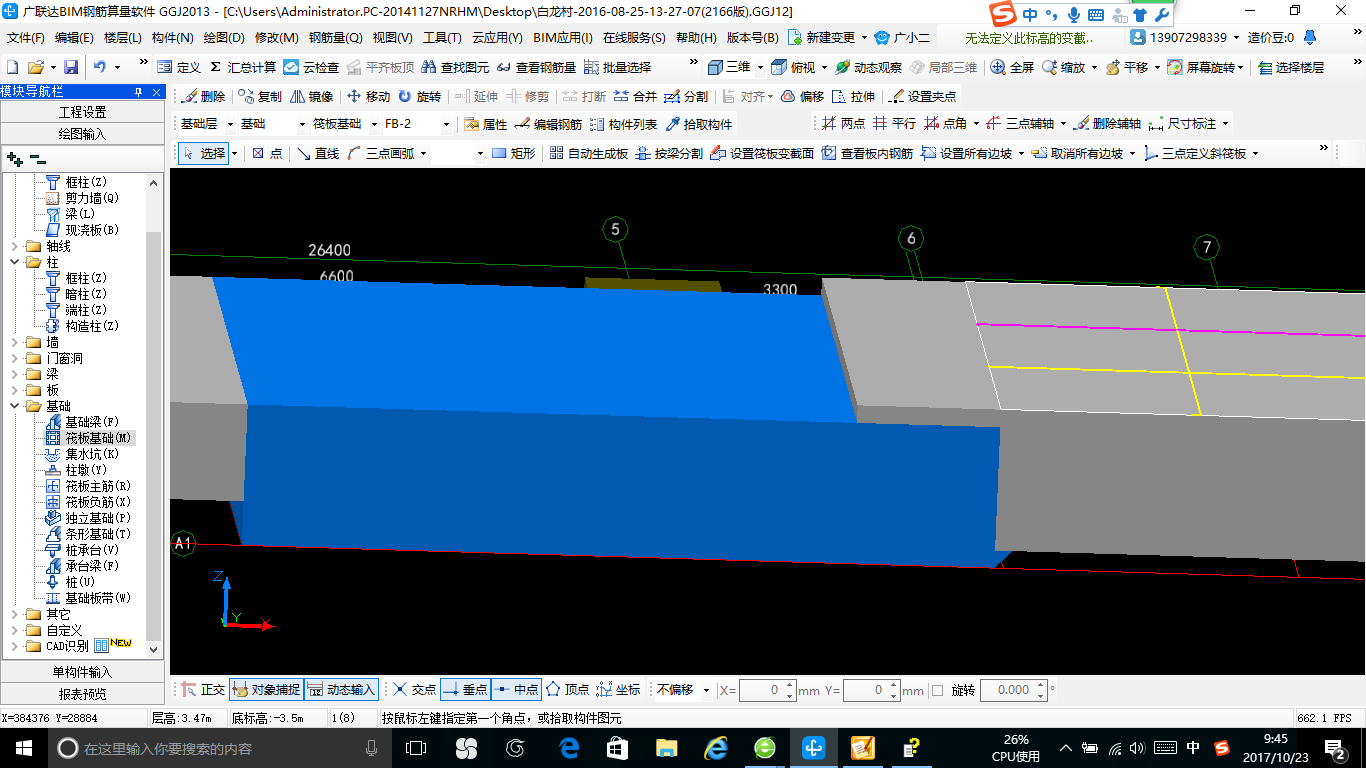Image resolution: width=1366 pixels, height=768 pixels.
Task: Activate 动态观察 dynamic orbit tool
Action: 869,67
